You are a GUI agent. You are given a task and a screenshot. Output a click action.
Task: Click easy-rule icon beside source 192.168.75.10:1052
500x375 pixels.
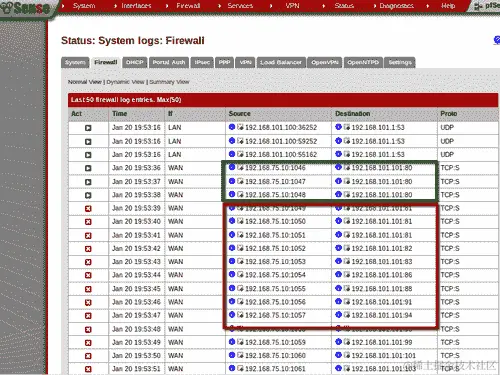click(x=240, y=248)
